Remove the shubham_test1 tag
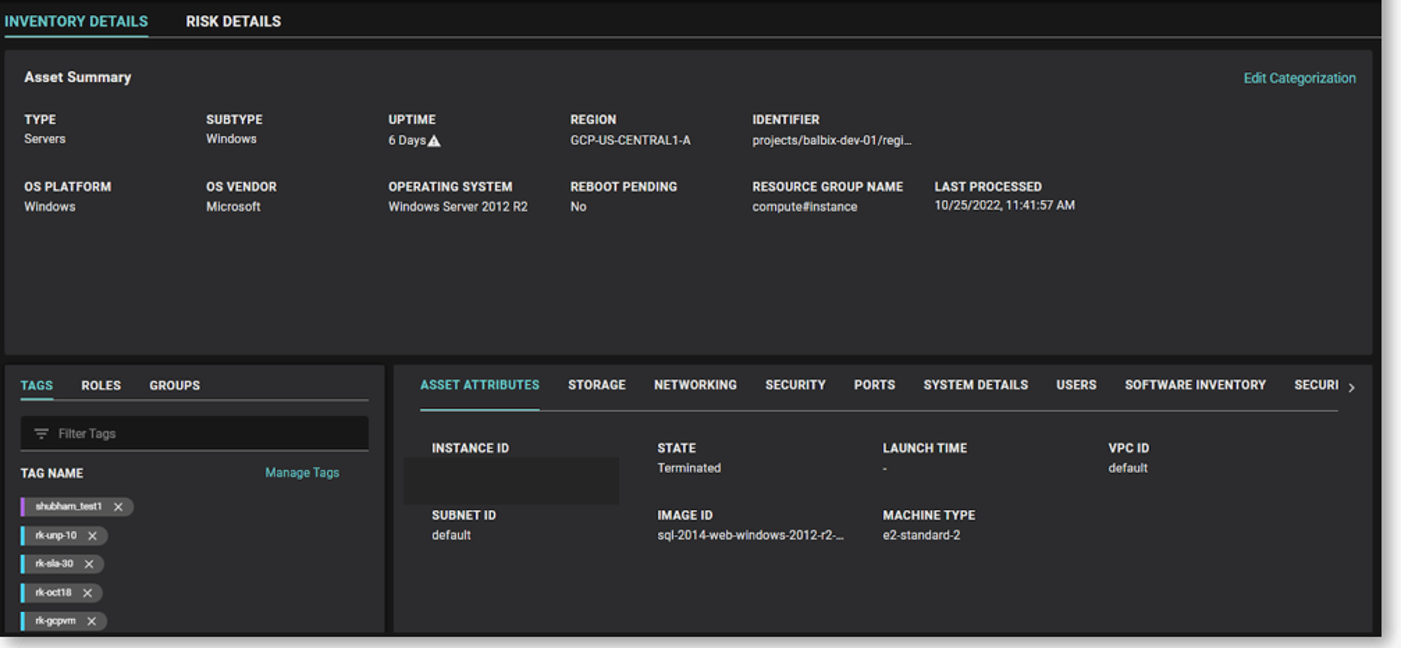 point(118,507)
